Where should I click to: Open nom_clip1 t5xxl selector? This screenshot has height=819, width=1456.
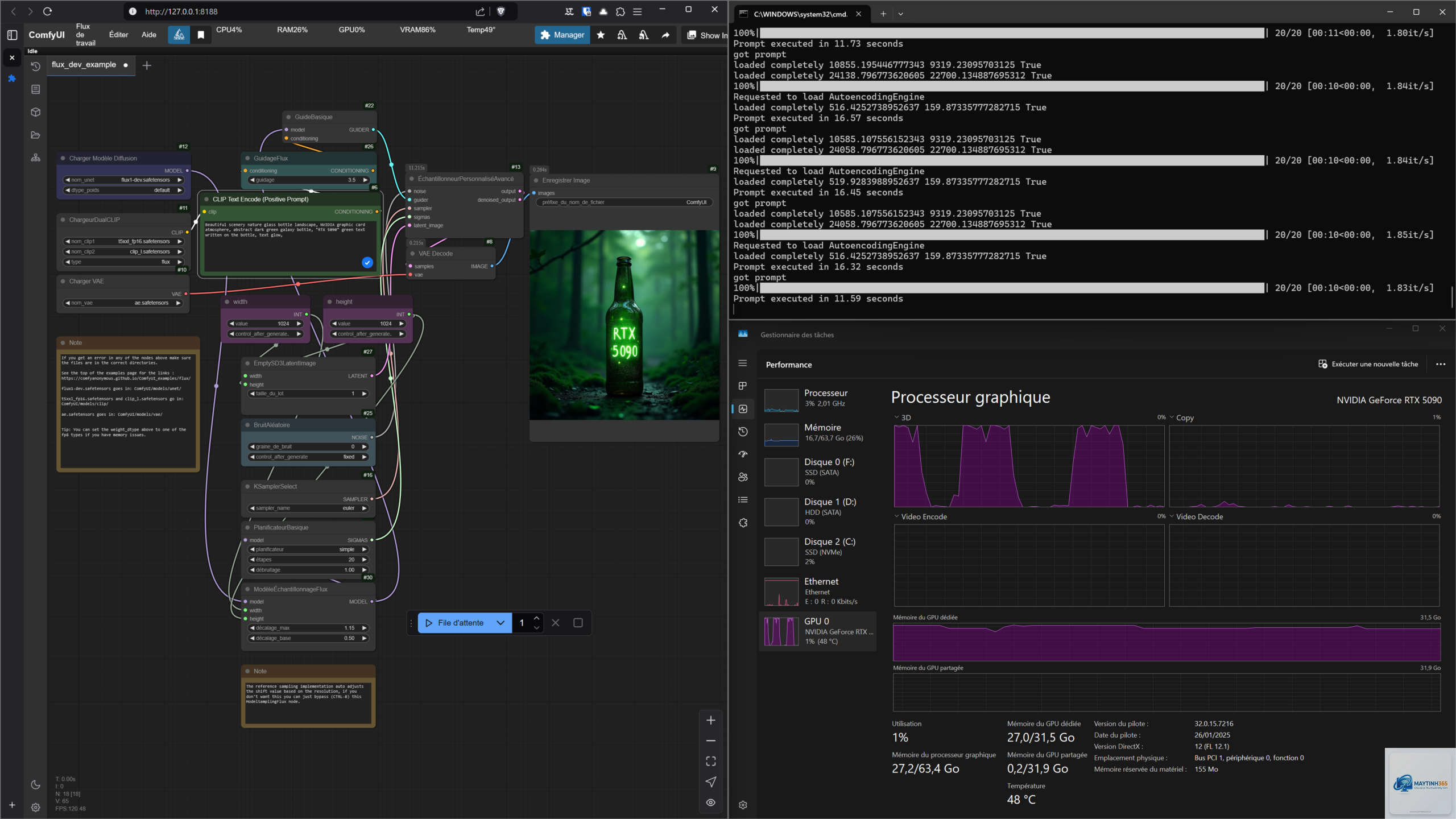pos(123,242)
